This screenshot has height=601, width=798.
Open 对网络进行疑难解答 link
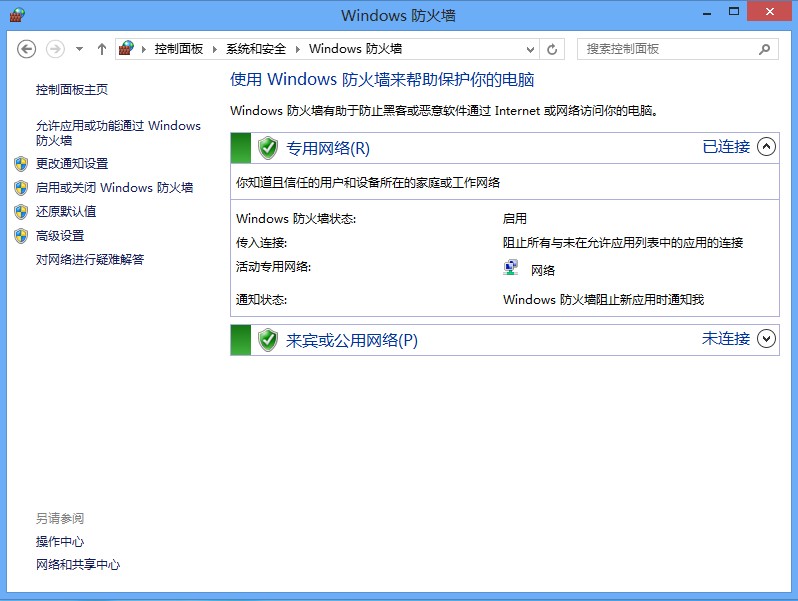(90, 260)
